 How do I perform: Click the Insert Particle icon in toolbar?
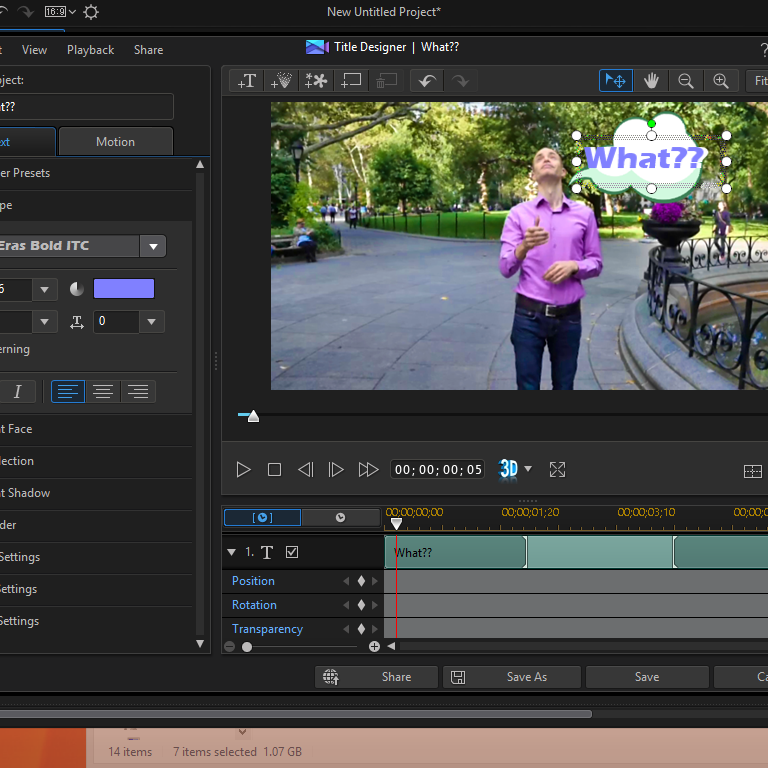coord(282,81)
